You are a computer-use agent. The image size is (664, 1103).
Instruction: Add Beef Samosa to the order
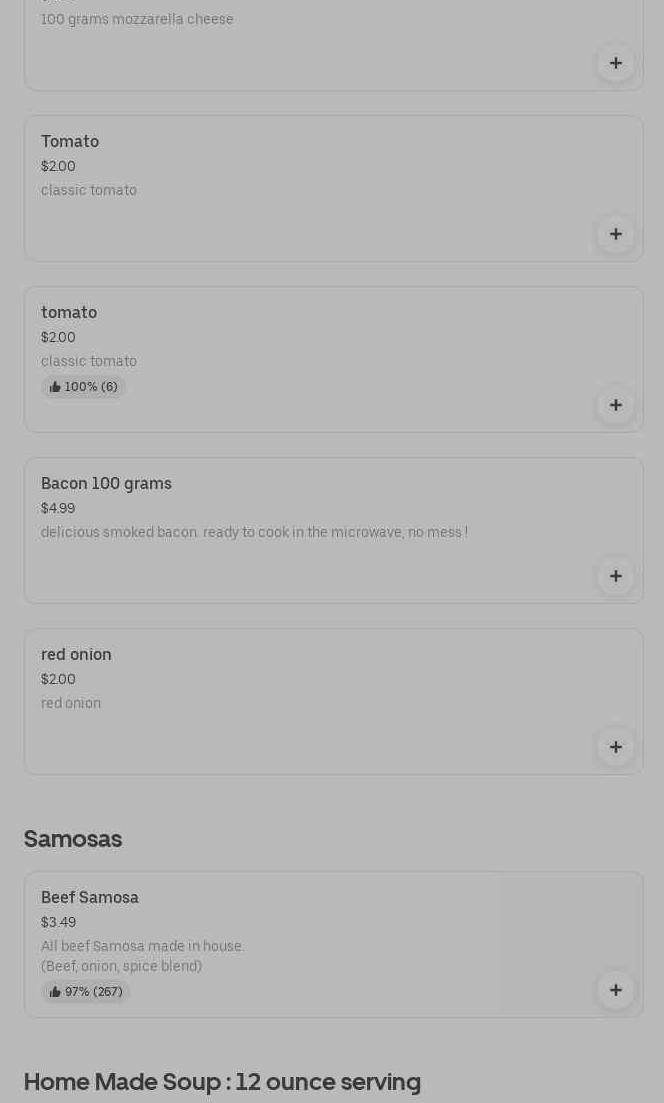coord(615,990)
